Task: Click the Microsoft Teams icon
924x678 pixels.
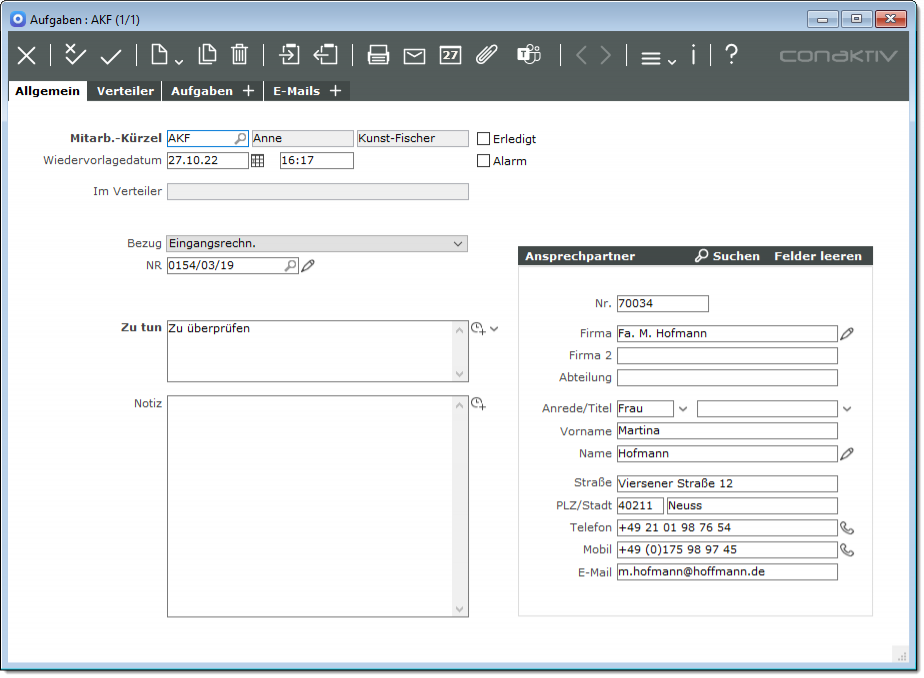Action: coord(528,56)
